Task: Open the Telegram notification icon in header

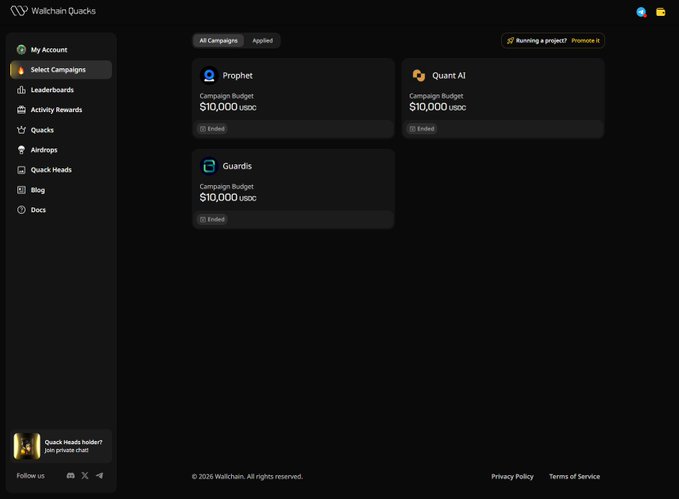Action: [x=641, y=12]
